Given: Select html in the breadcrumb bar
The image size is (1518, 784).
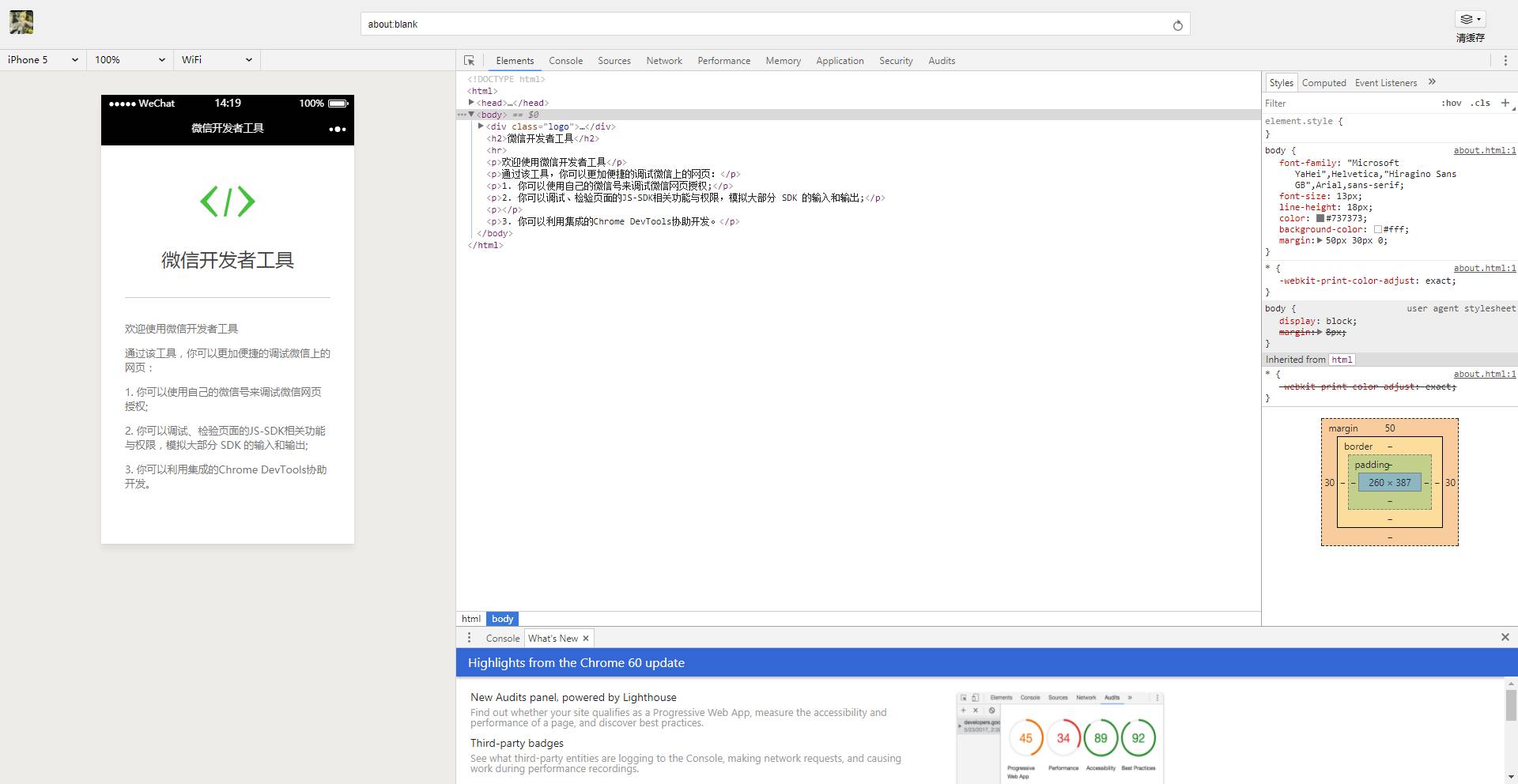Looking at the screenshot, I should [x=471, y=619].
